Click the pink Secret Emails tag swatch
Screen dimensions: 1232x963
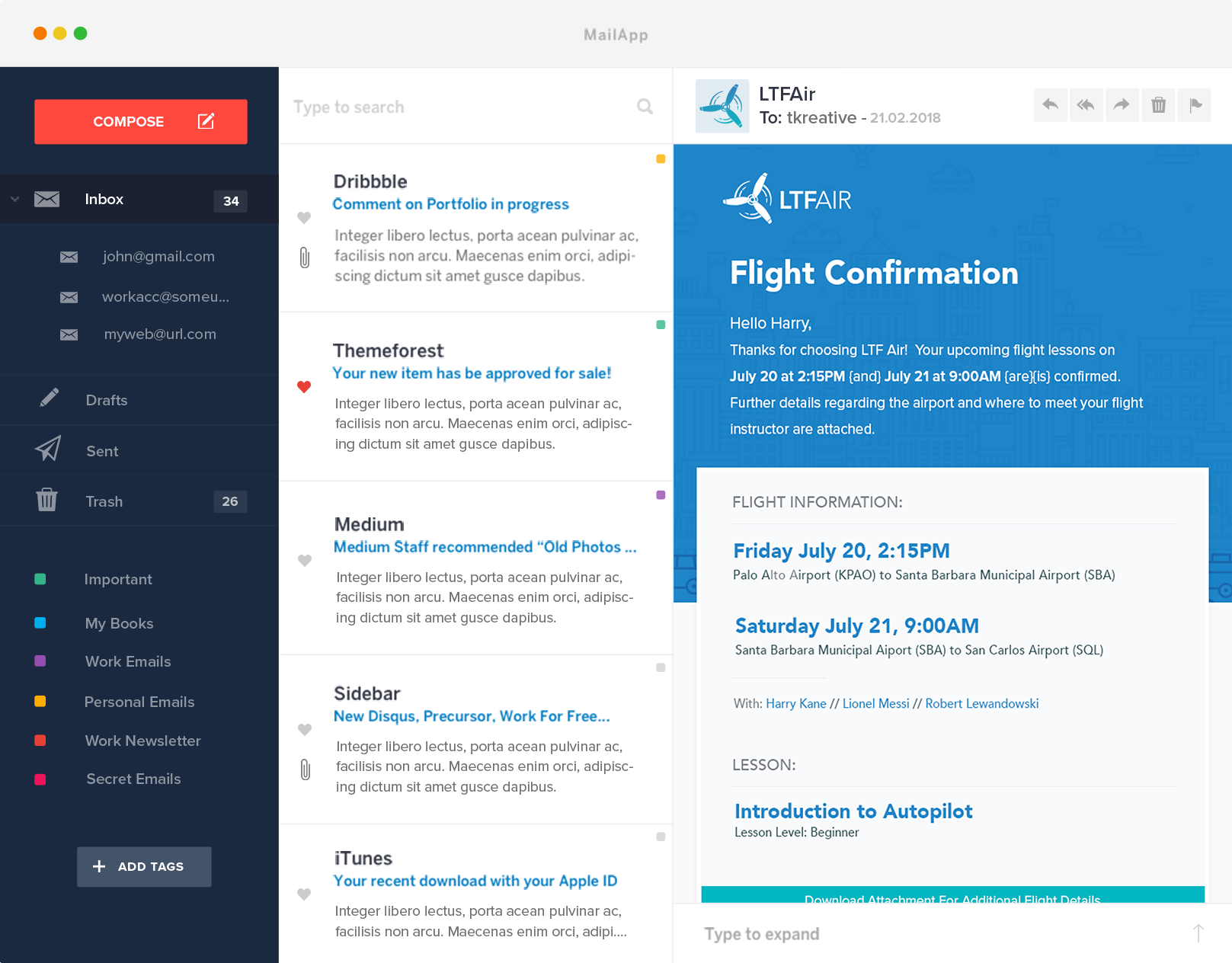pos(40,779)
